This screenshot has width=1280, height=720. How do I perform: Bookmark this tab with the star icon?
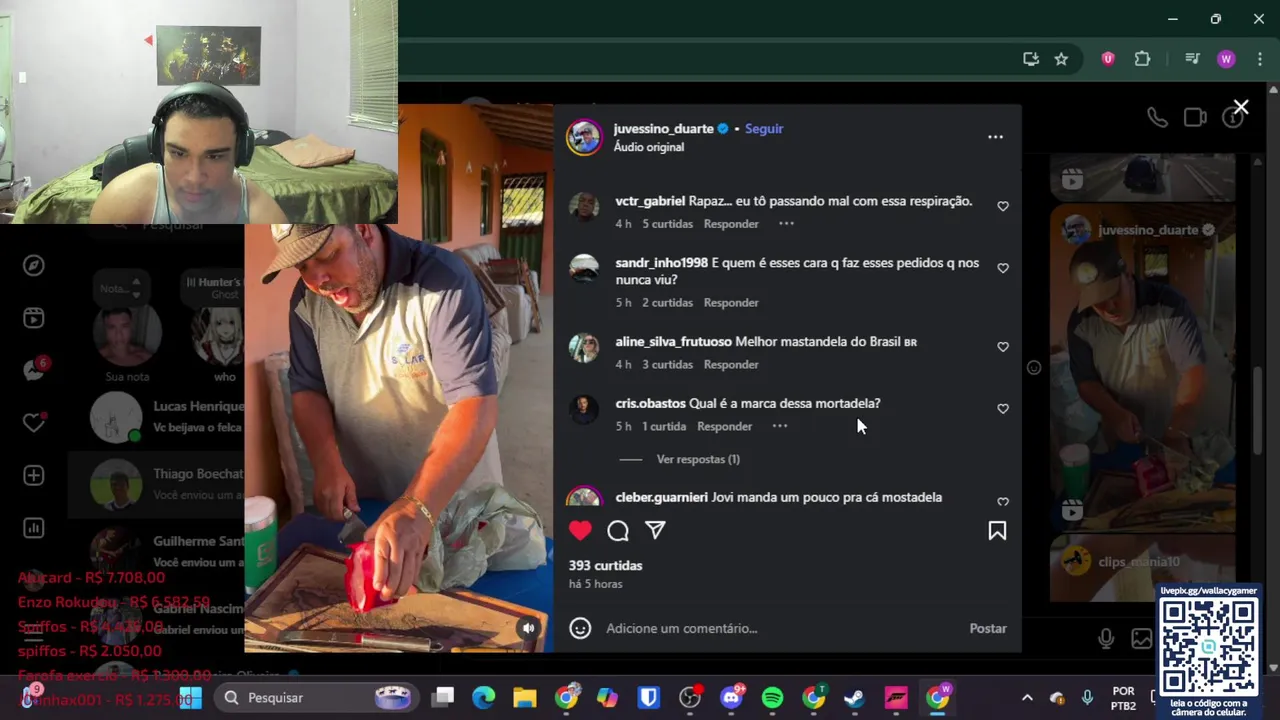pos(1061,59)
